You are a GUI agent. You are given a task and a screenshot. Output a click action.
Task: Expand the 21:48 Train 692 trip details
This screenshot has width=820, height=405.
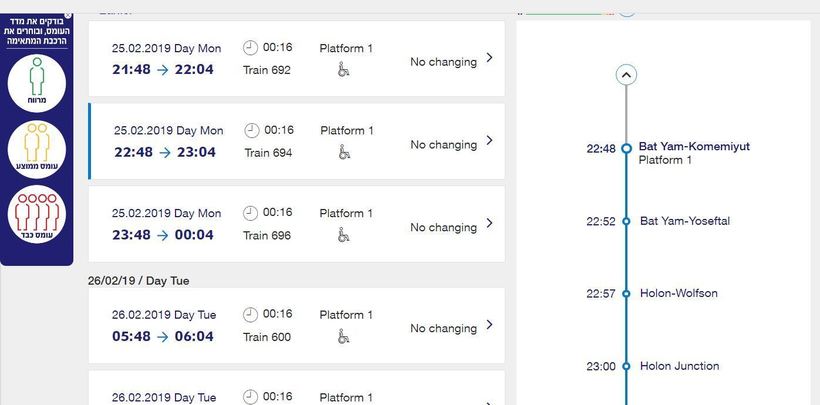pyautogui.click(x=489, y=58)
